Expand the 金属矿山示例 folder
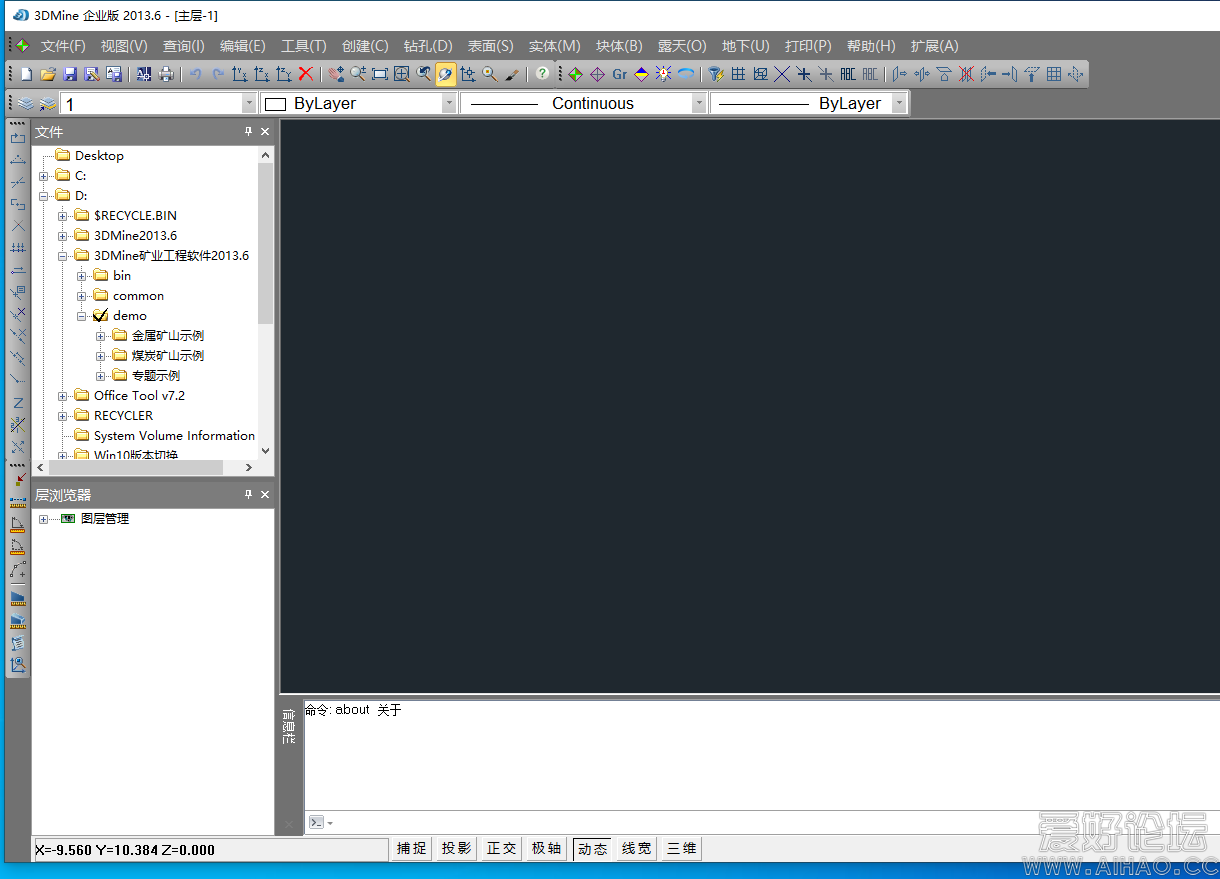 [101, 336]
